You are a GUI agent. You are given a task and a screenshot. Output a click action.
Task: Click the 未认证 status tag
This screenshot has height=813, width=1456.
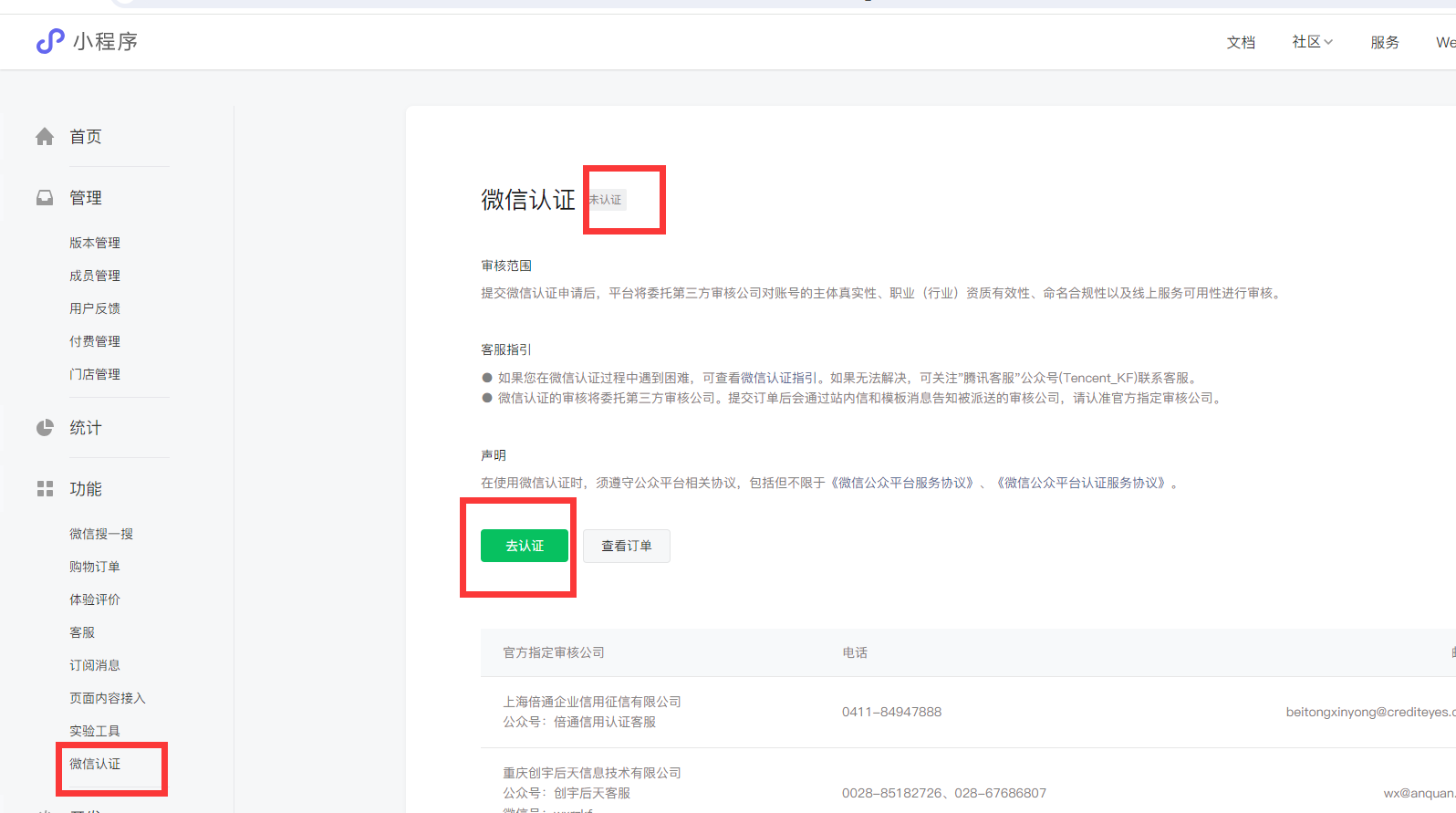coord(605,200)
